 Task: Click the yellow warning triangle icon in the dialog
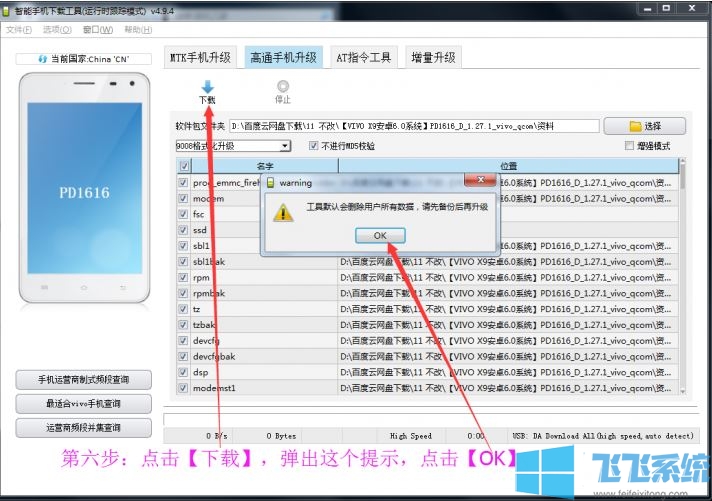click(x=283, y=213)
